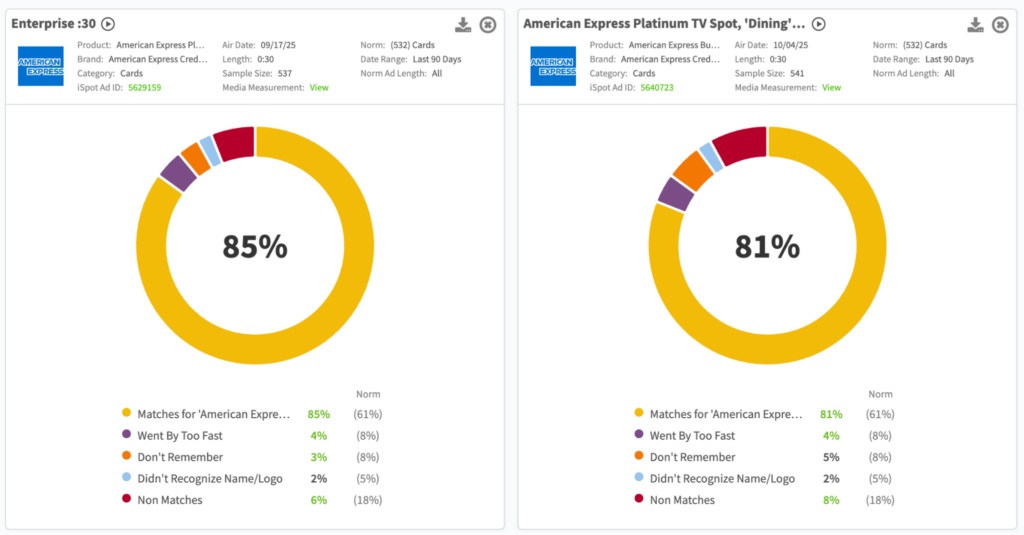The height and width of the screenshot is (535, 1024).
Task: Play the American Express Platinum 'Dining' spot
Action: 819,24
